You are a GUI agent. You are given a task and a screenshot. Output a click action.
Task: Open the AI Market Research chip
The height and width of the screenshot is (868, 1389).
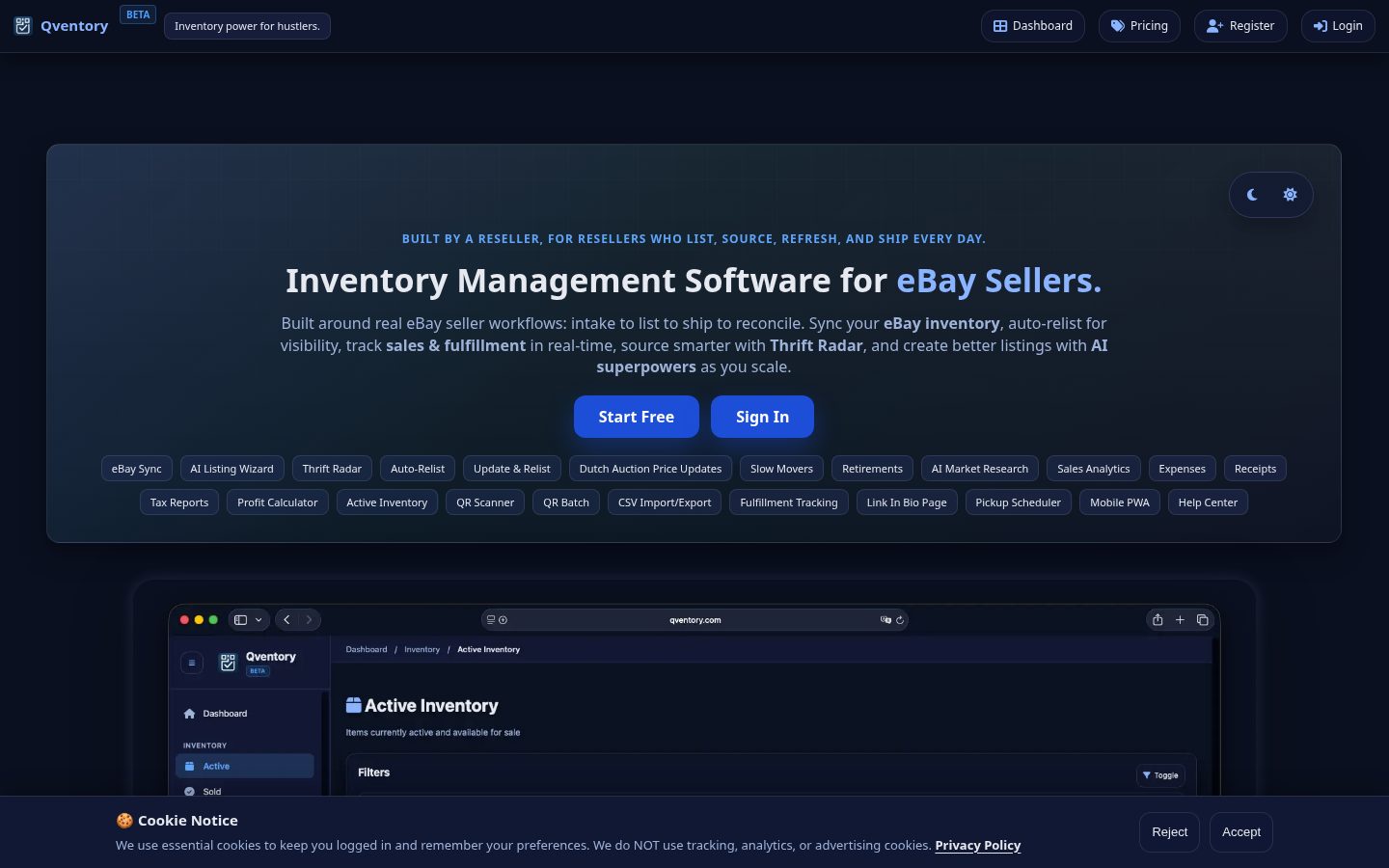pos(980,469)
